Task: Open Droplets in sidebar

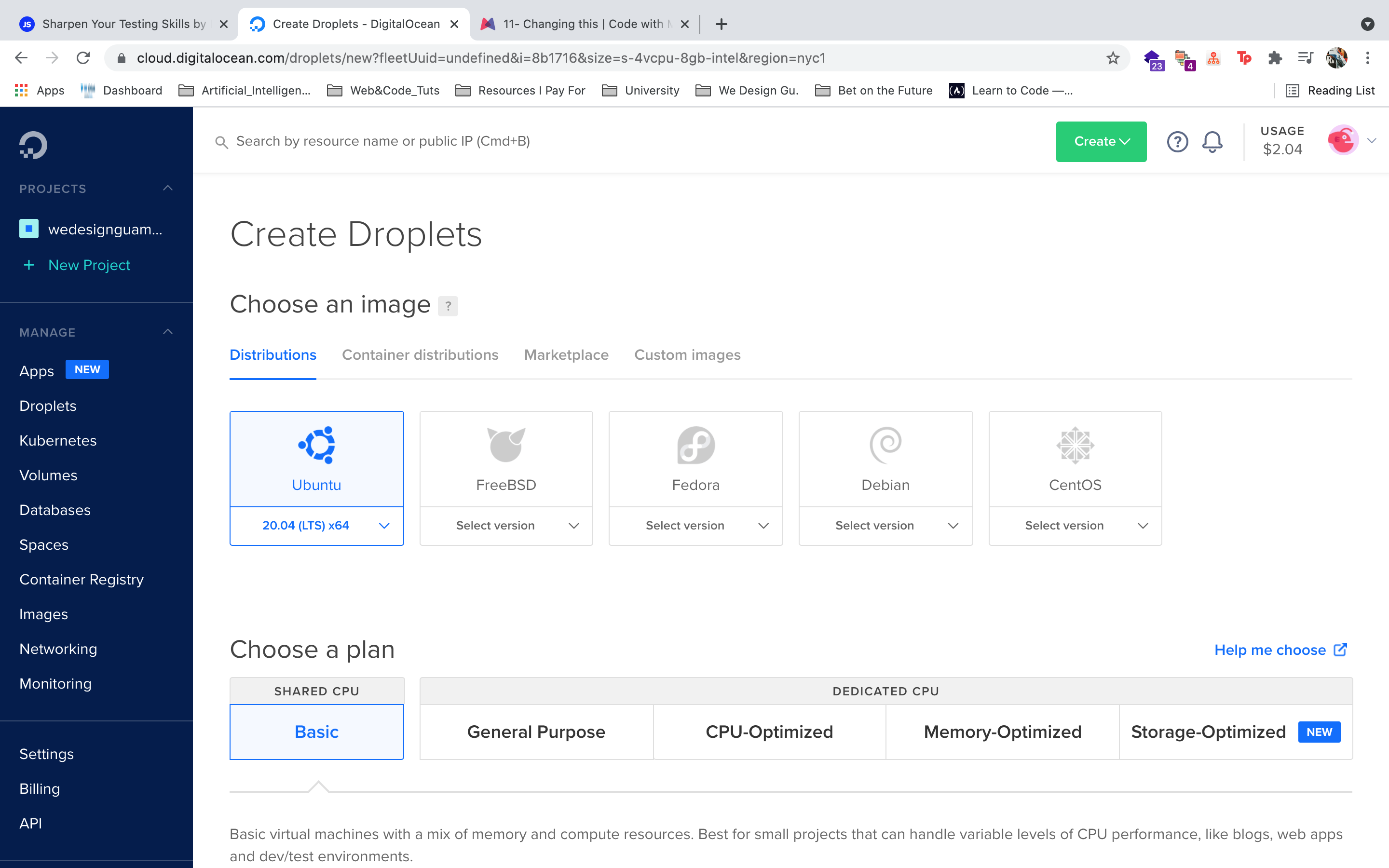Action: point(48,405)
